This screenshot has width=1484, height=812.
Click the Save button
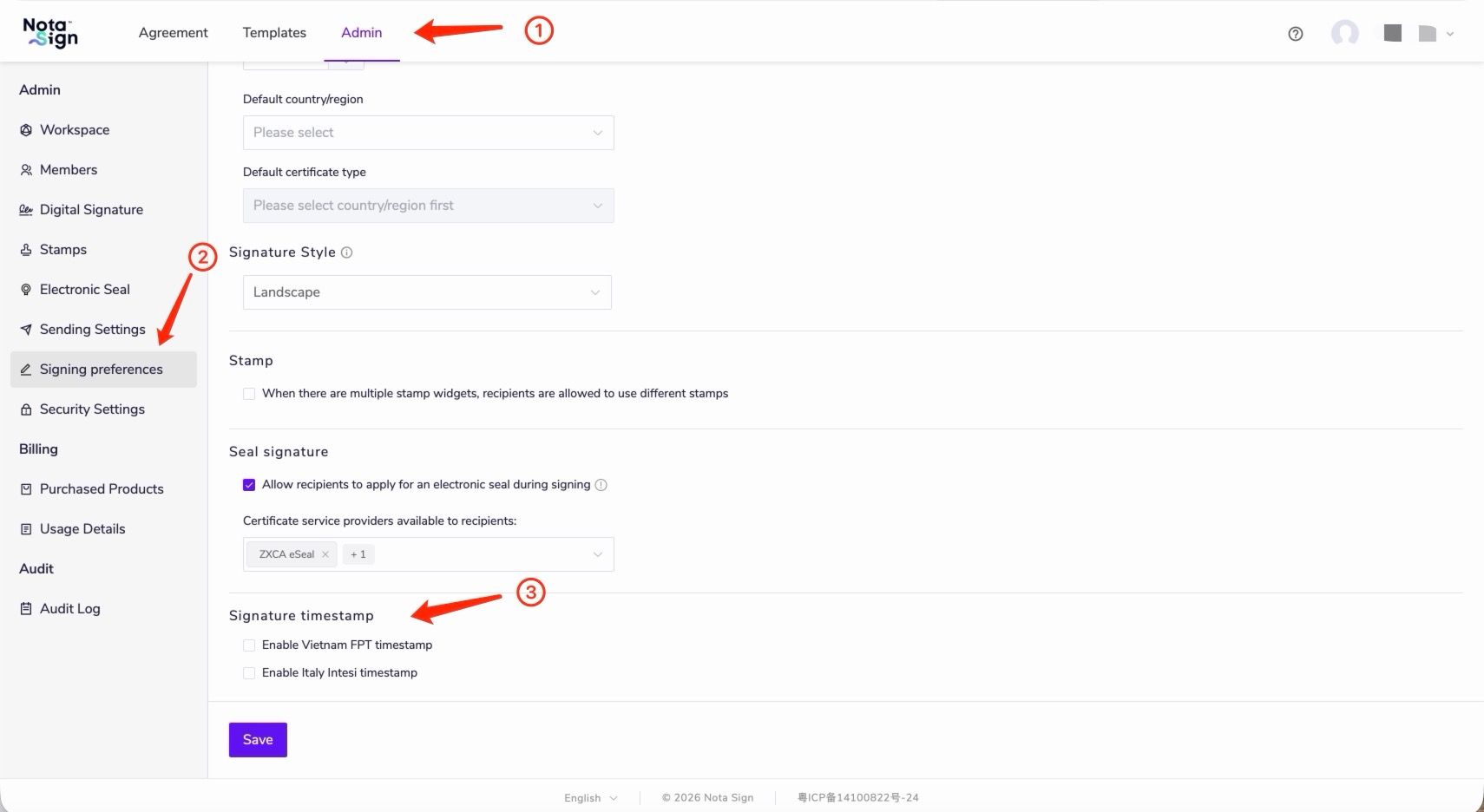coord(258,740)
